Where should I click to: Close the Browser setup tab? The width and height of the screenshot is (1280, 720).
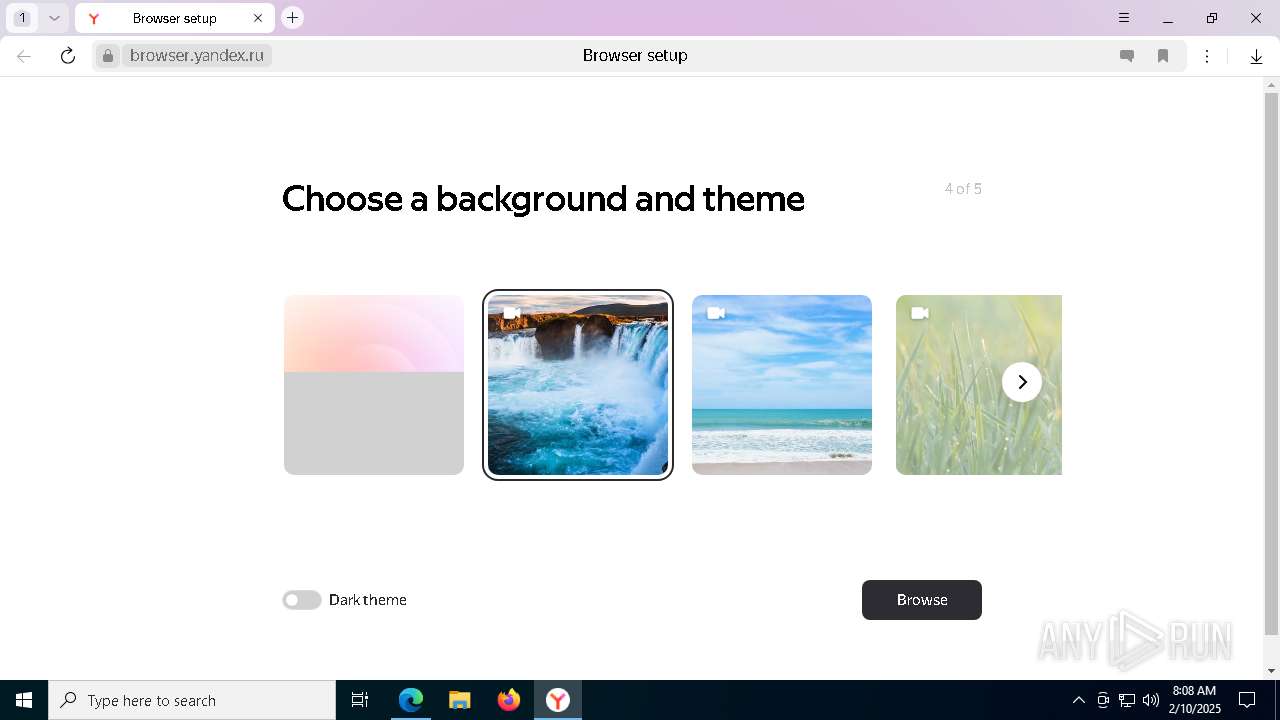[258, 18]
